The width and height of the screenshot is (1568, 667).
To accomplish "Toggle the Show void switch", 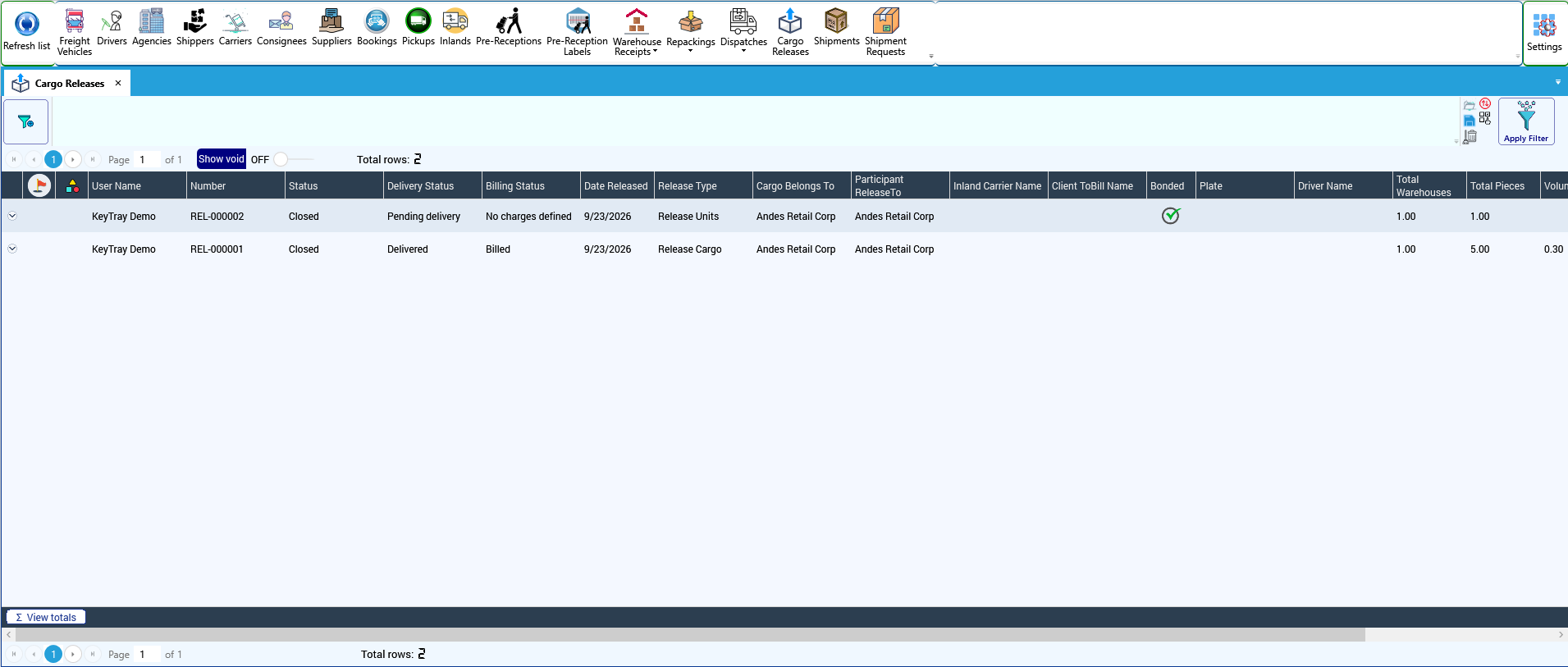I will point(292,159).
